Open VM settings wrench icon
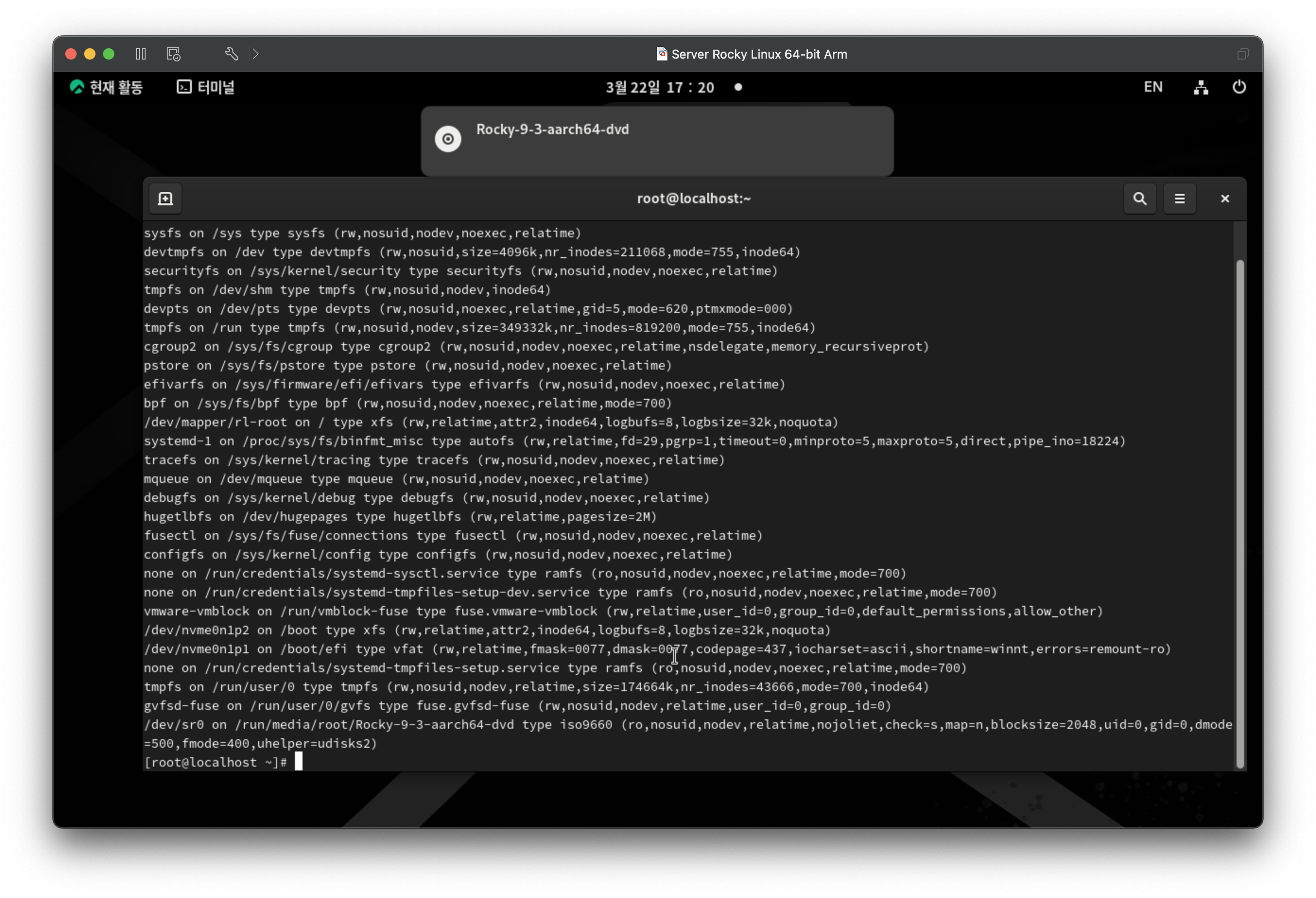 [231, 54]
